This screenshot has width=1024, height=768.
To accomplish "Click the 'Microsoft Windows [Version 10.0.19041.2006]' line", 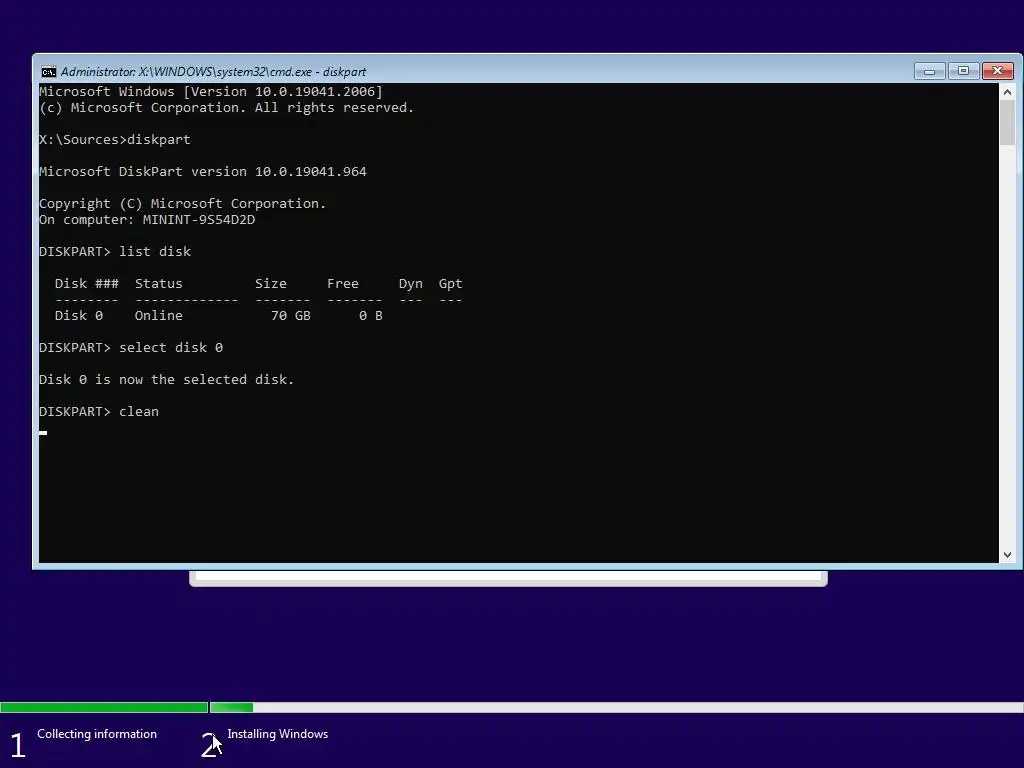I will [210, 91].
